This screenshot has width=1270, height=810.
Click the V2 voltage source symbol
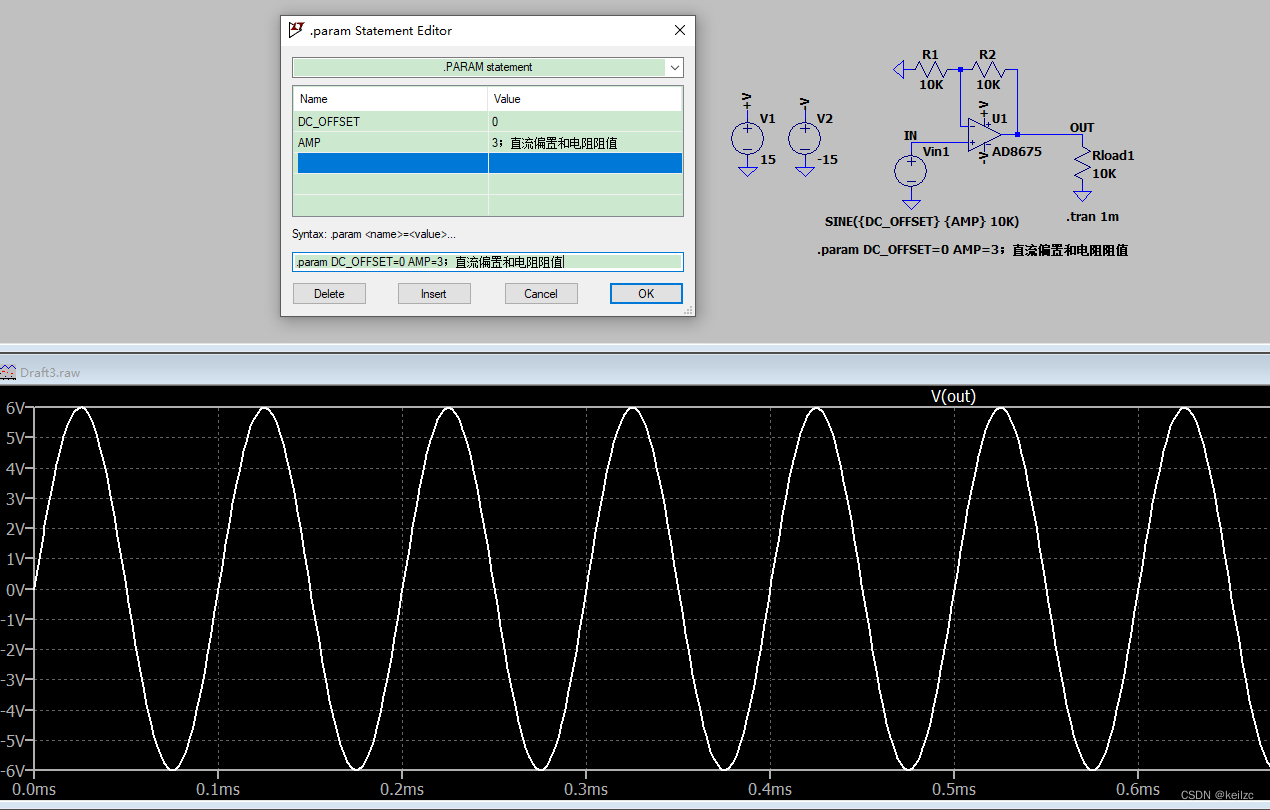[x=804, y=137]
